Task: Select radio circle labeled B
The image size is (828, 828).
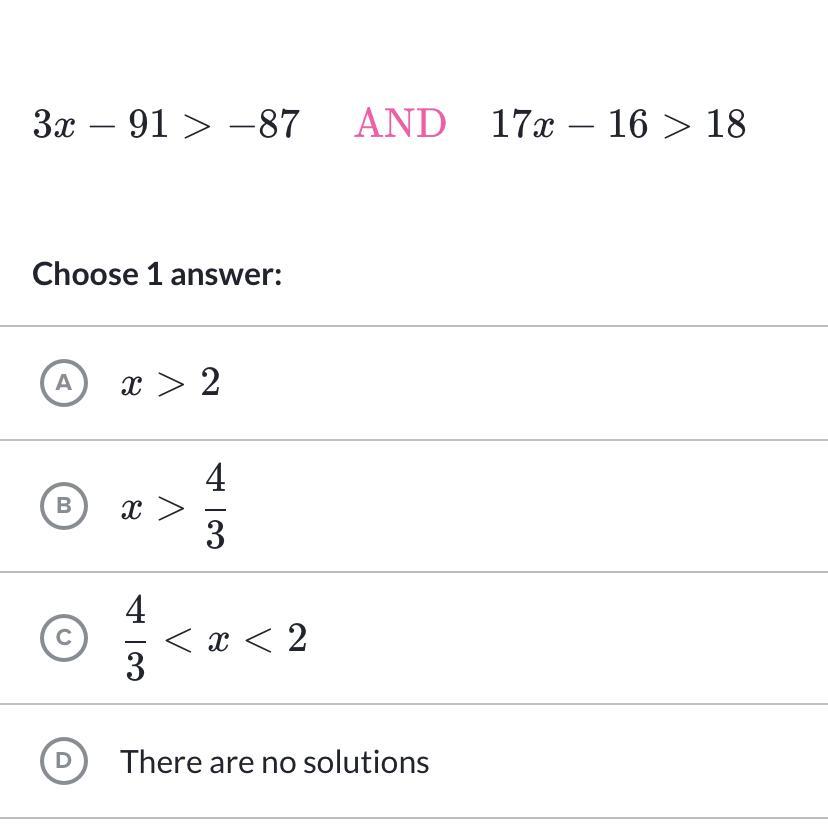Action: (x=64, y=506)
